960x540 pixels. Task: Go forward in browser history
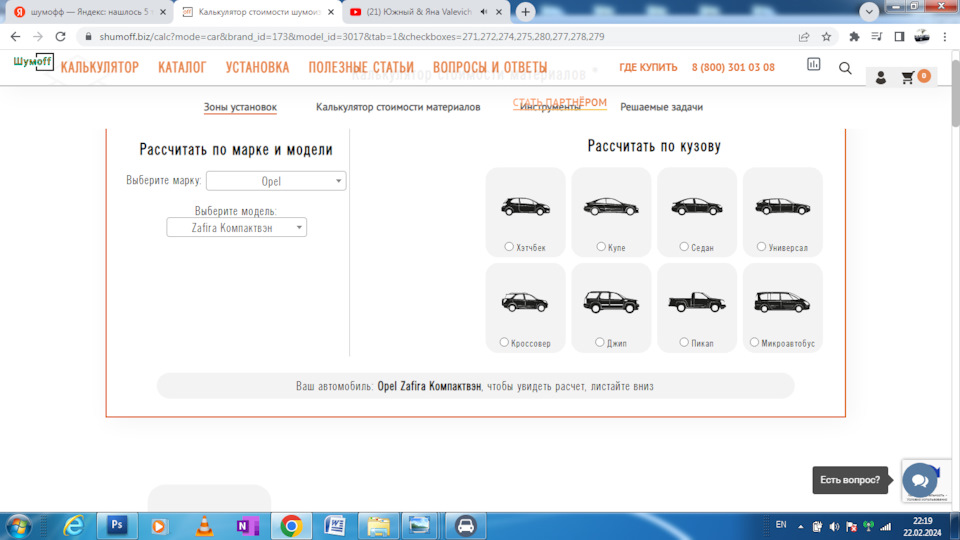pos(38,37)
